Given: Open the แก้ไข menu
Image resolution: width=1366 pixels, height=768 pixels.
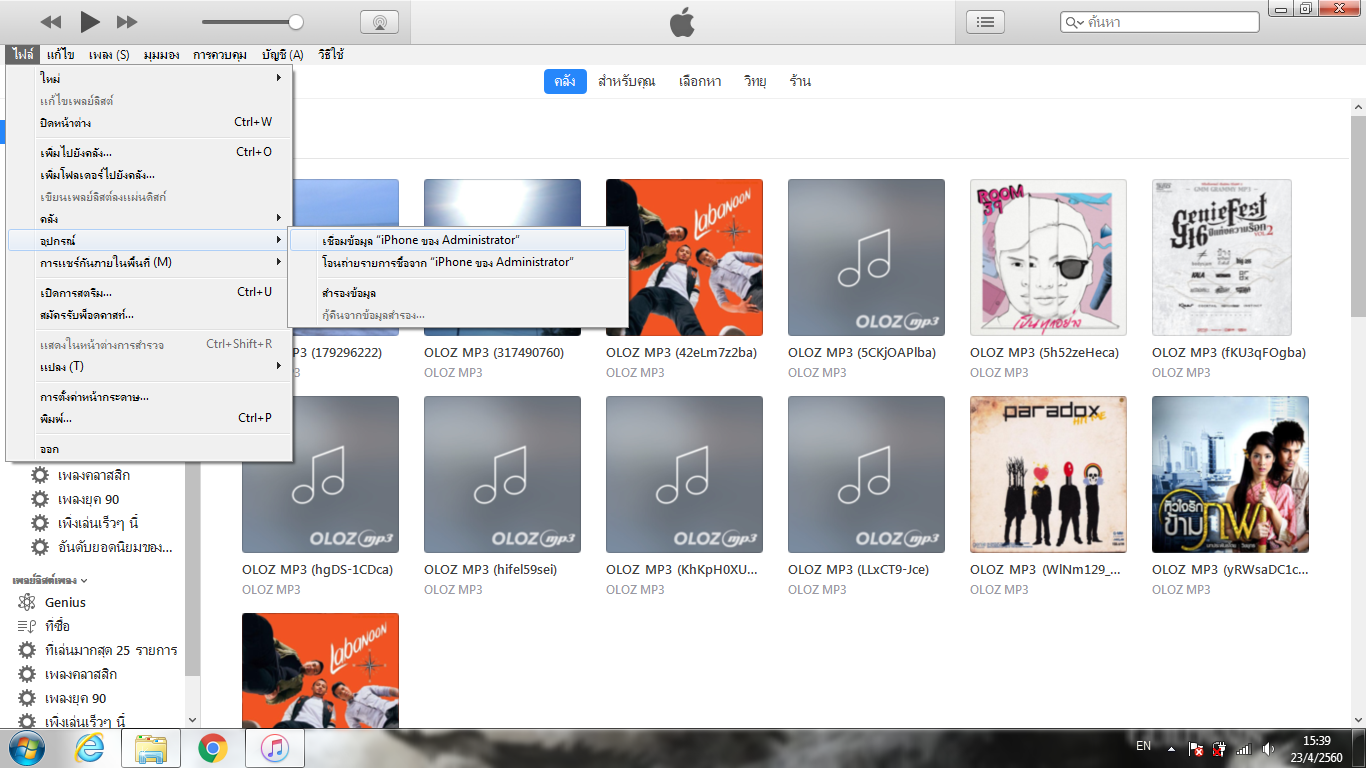Looking at the screenshot, I should [x=60, y=55].
